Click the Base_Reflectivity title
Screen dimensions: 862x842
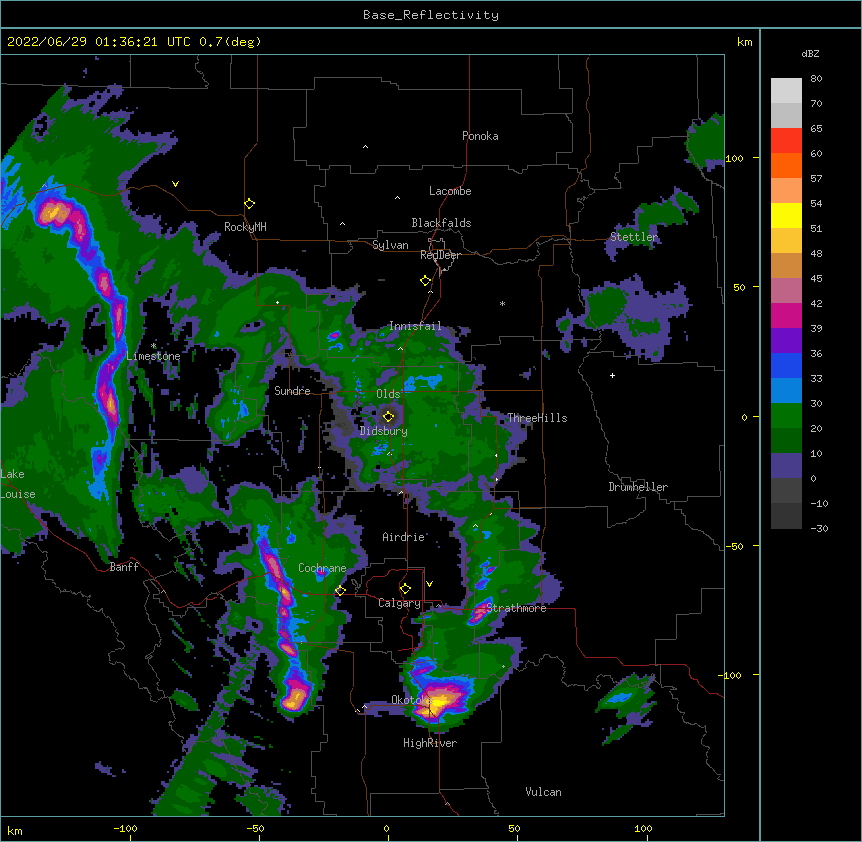point(431,15)
